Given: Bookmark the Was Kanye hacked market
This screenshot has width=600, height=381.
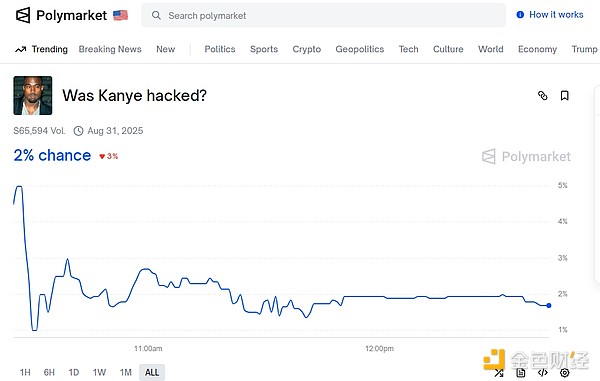Looking at the screenshot, I should click(564, 95).
